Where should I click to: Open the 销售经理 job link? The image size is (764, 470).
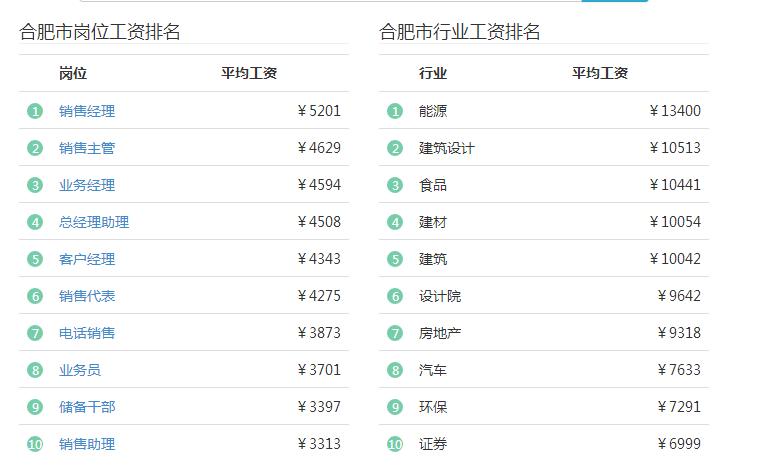coord(87,111)
